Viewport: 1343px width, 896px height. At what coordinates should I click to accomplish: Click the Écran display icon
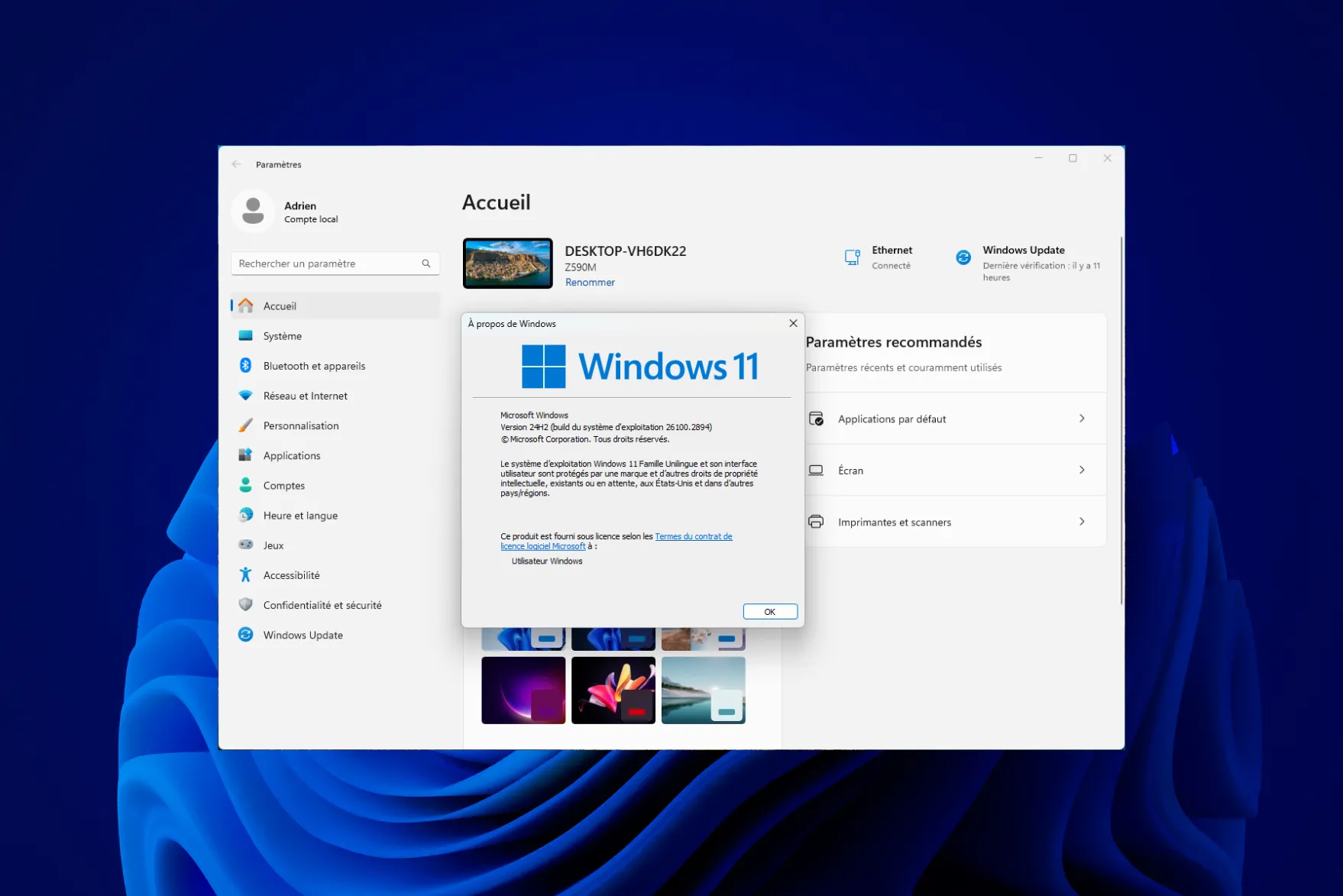coord(816,470)
